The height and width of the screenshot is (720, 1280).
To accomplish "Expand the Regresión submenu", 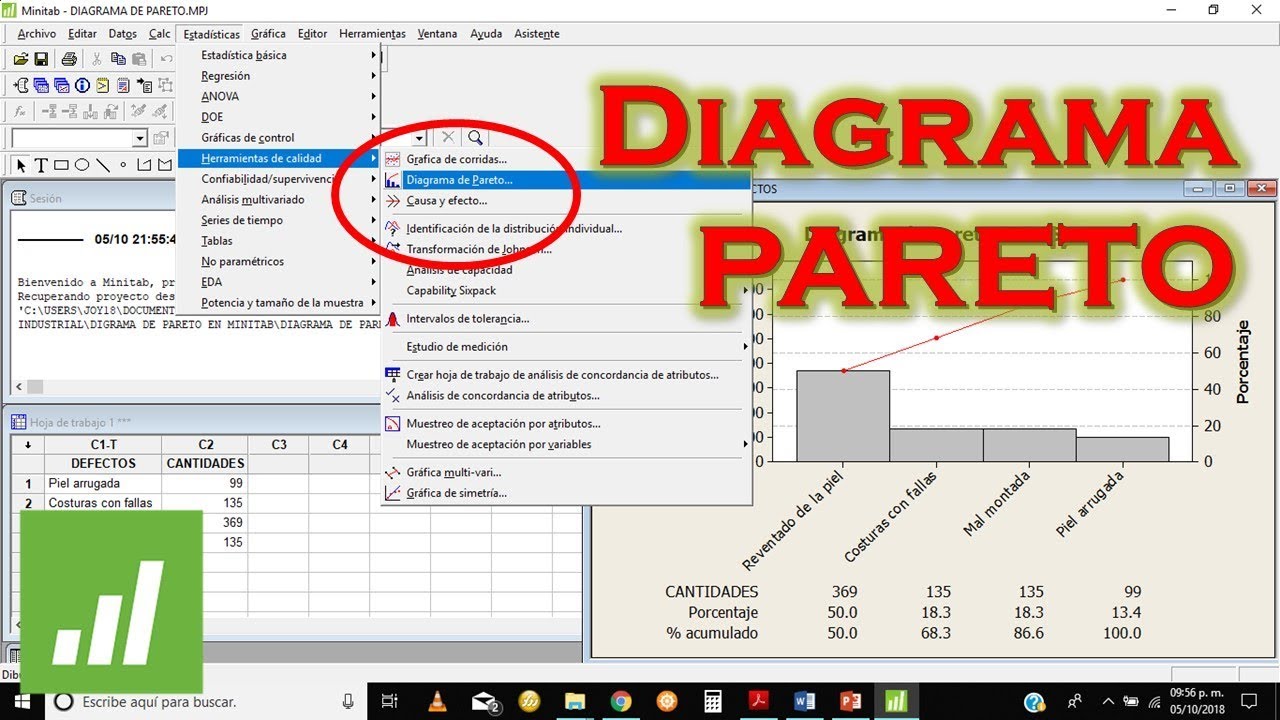I will 279,76.
